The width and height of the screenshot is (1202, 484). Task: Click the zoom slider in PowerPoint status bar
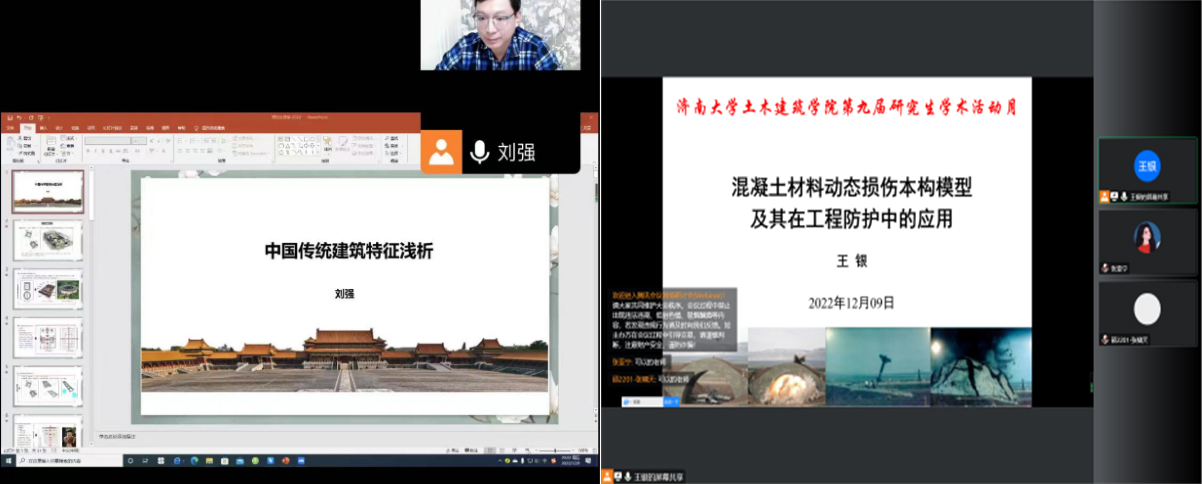553,450
